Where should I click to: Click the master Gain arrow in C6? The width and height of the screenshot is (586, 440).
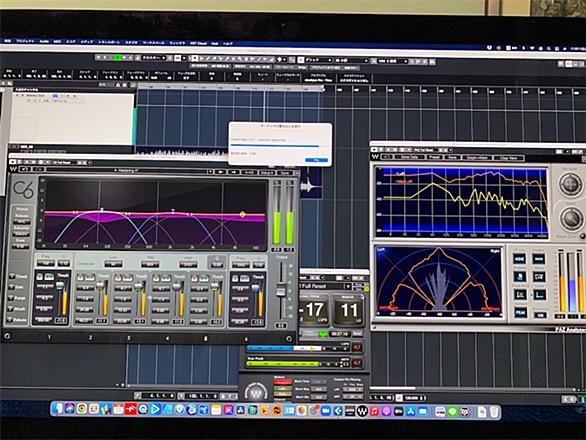(x=11, y=287)
